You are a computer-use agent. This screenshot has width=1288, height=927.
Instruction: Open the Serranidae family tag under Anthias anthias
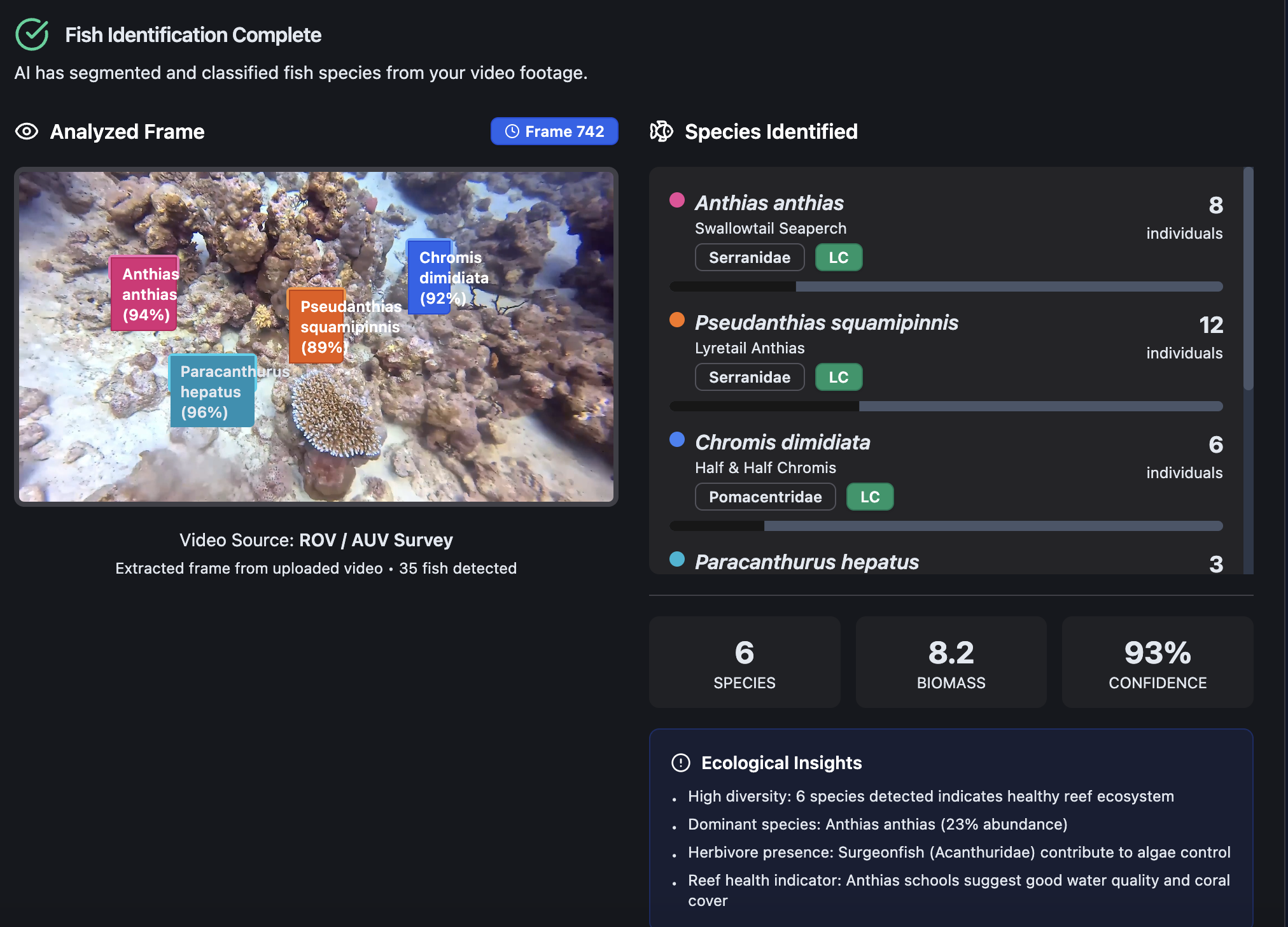pos(750,257)
